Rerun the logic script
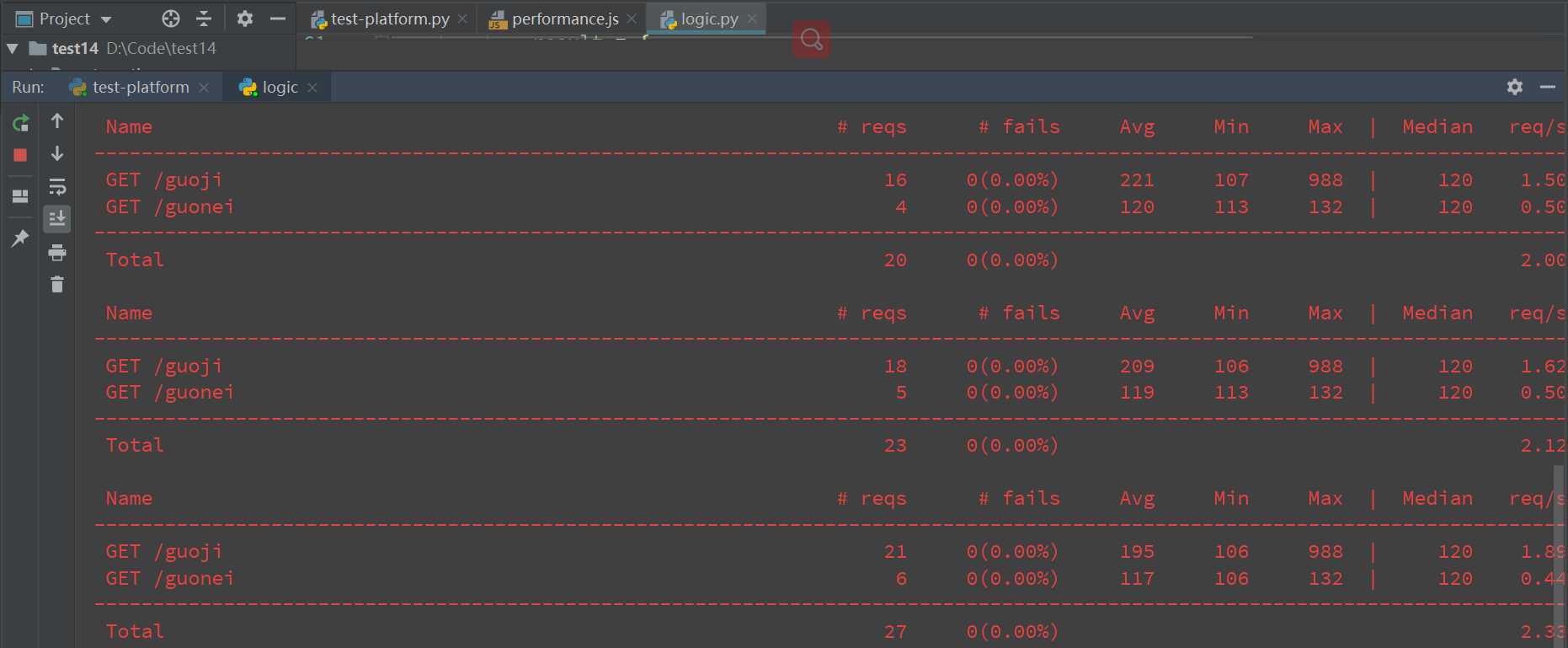Screen dimensions: 1568x648 coord(20,123)
